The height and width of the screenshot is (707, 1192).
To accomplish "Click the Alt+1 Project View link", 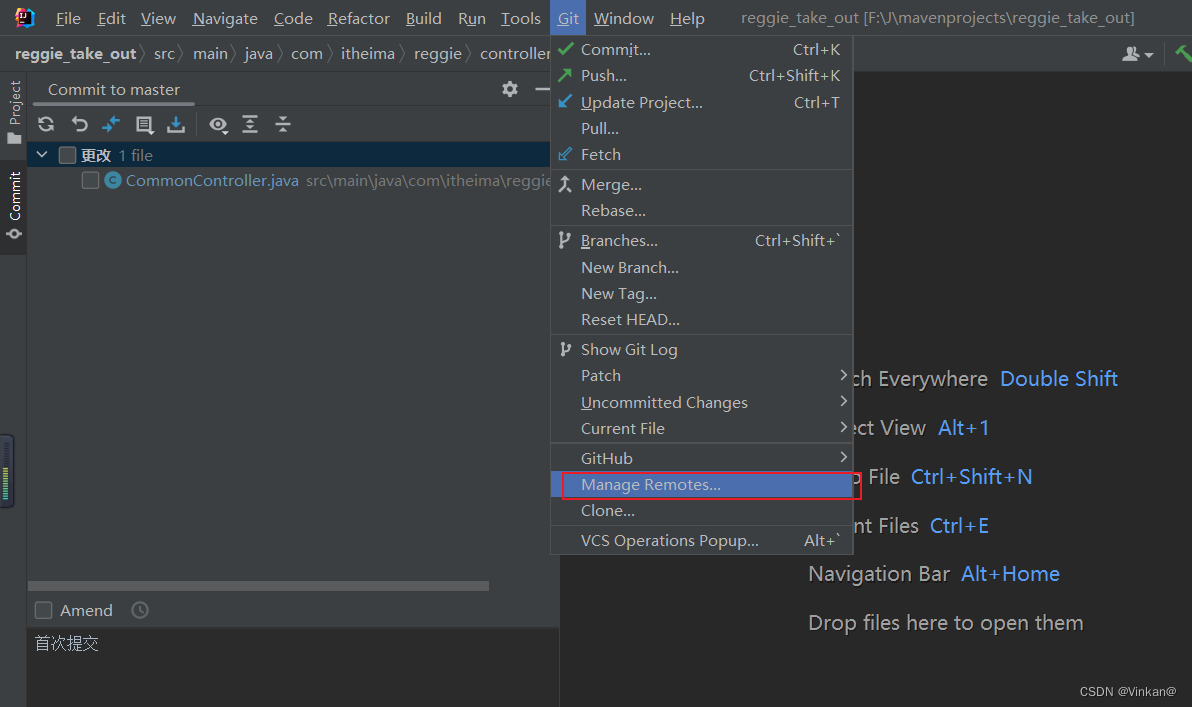I will click(962, 427).
